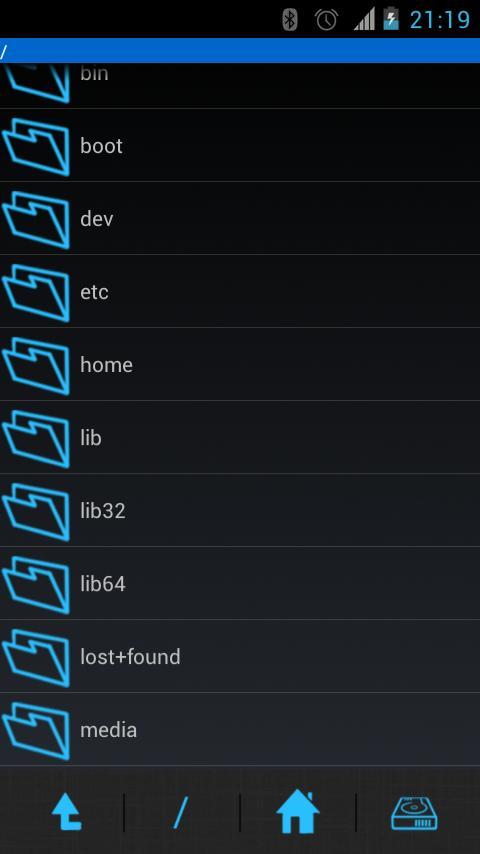Tap the up-one-level arrow icon
The height and width of the screenshot is (854, 480).
tap(67, 812)
